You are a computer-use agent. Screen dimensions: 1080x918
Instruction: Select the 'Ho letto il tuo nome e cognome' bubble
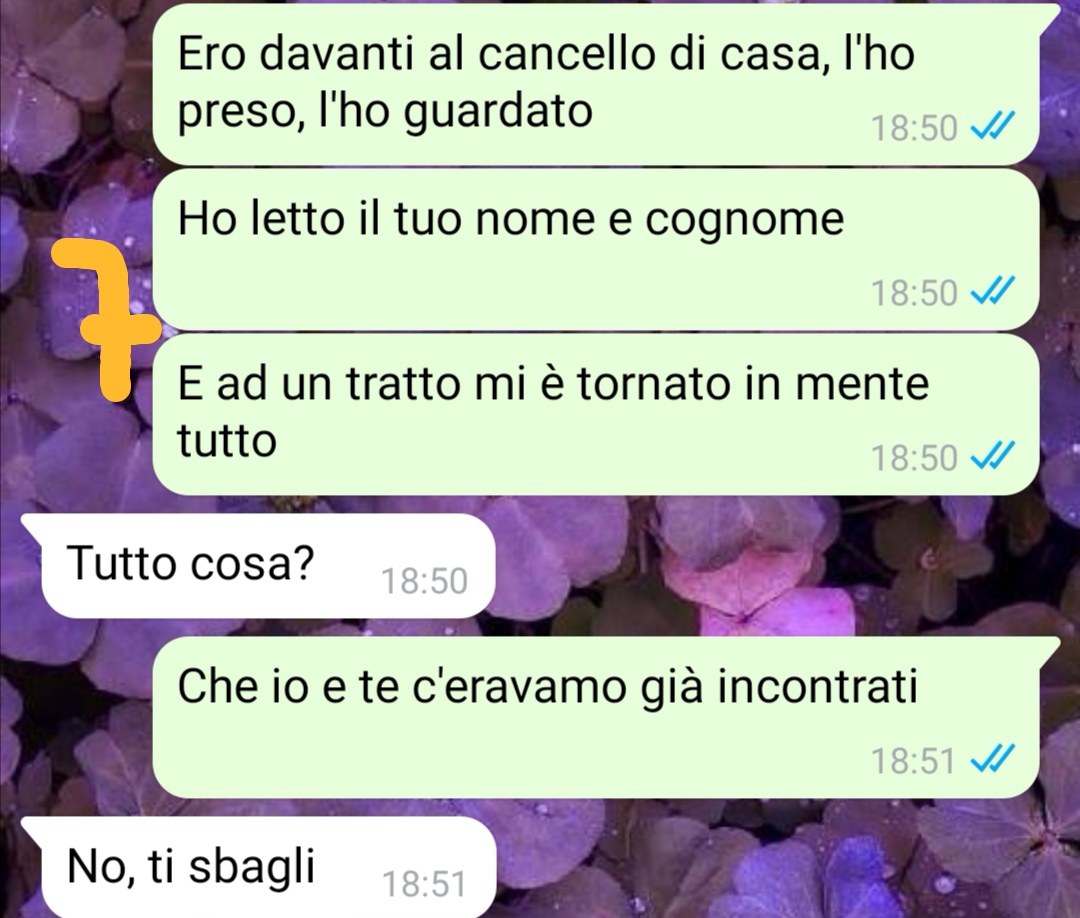pos(595,250)
